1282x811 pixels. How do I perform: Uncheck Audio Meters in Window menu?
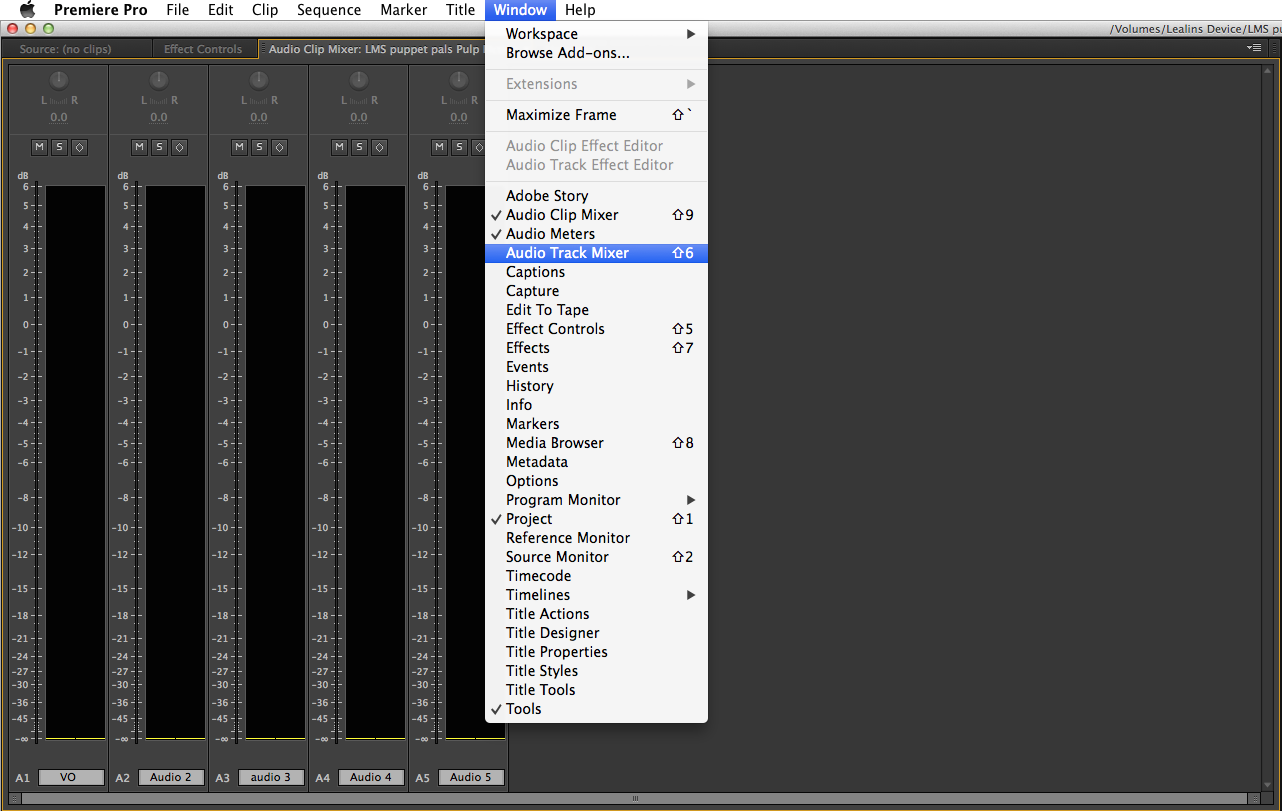pyautogui.click(x=596, y=234)
